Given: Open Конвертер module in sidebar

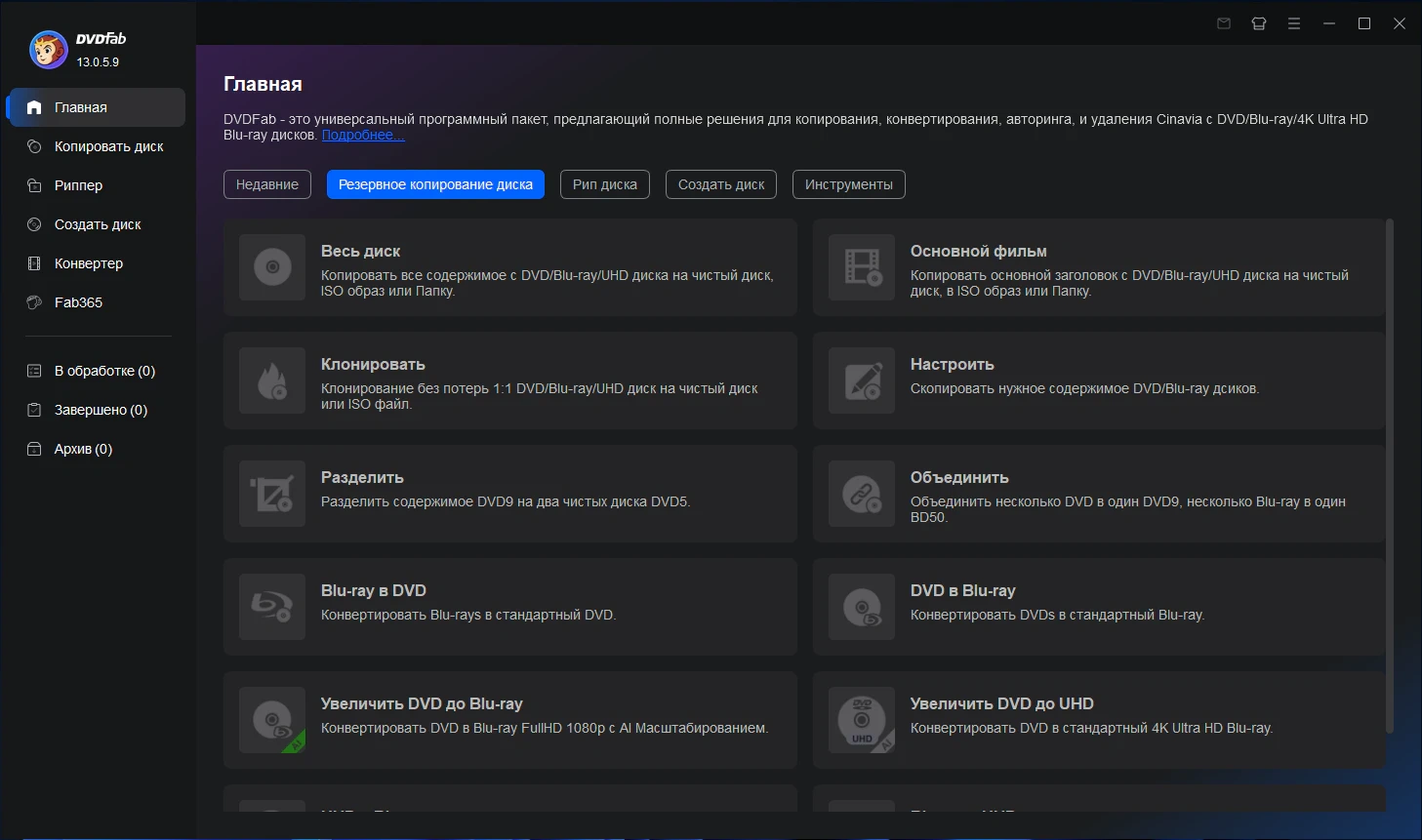Looking at the screenshot, I should [97, 263].
